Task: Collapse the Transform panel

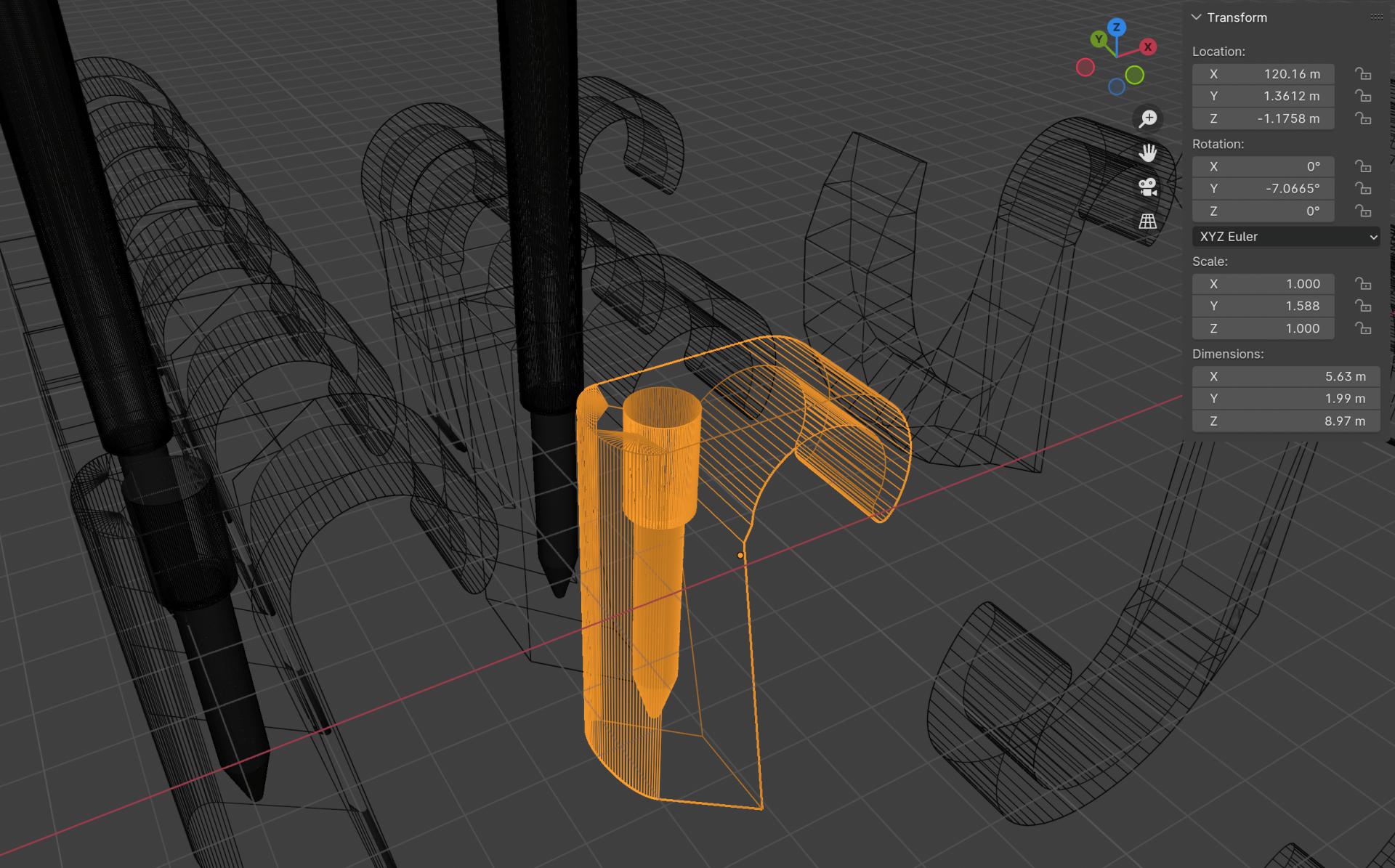Action: coord(1197,17)
